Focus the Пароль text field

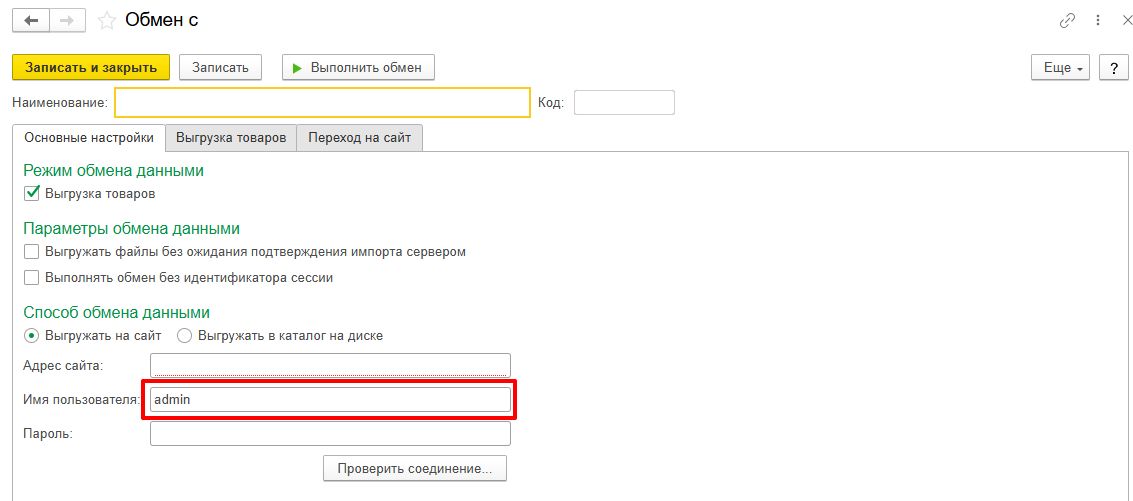(x=330, y=433)
